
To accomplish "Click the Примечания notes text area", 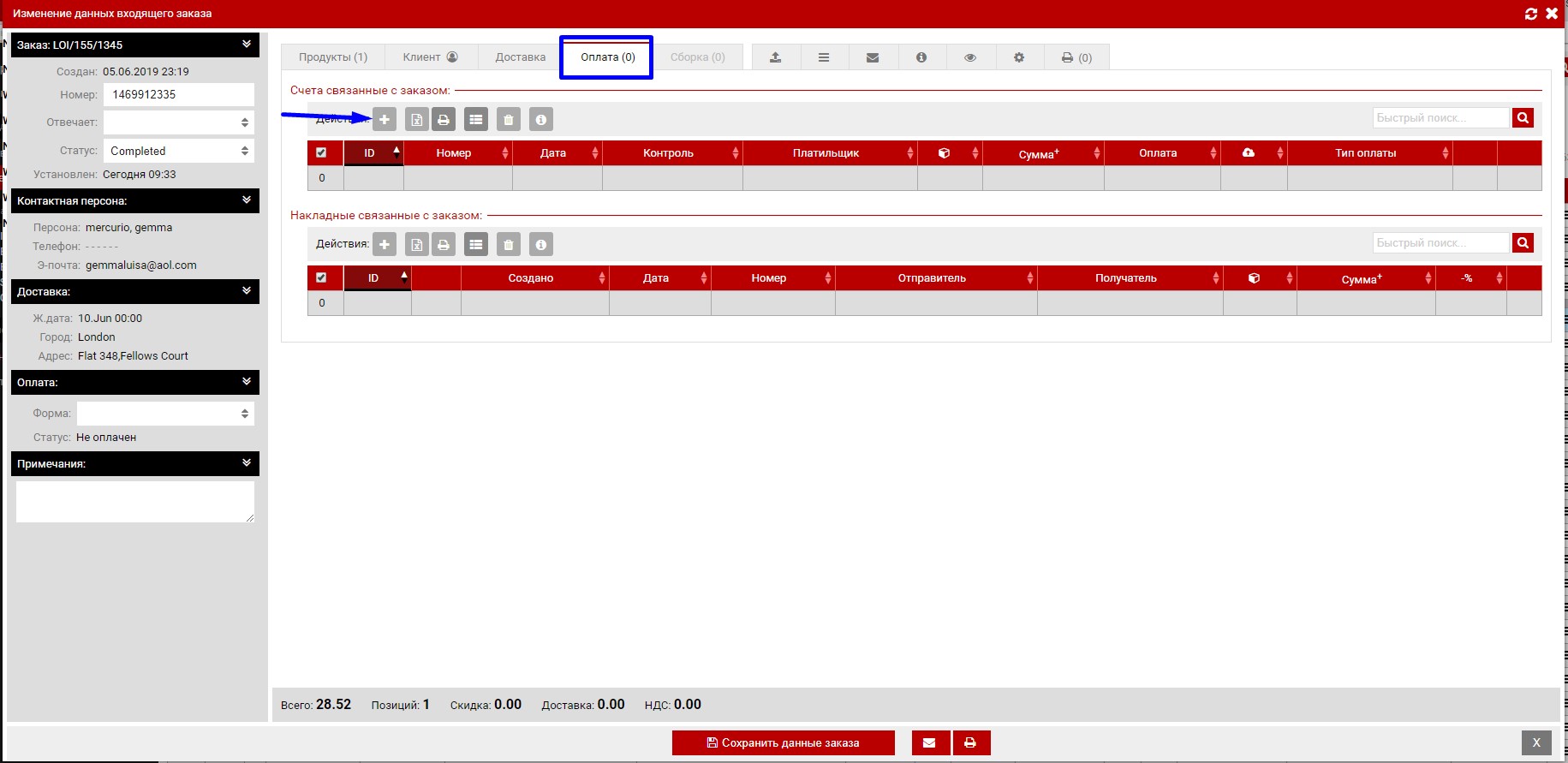I will pyautogui.click(x=134, y=501).
